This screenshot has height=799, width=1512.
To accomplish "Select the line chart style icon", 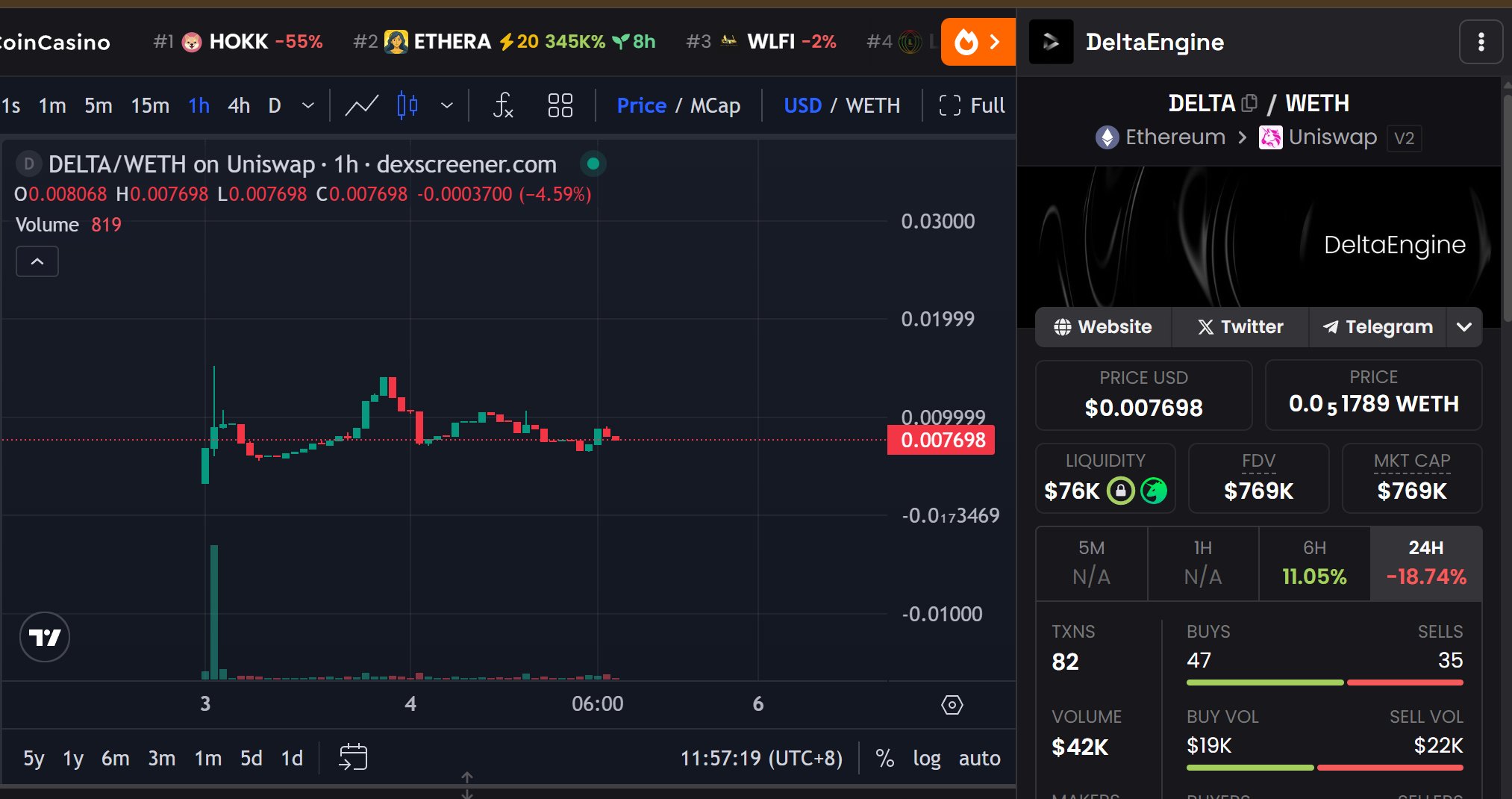I will click(x=361, y=105).
